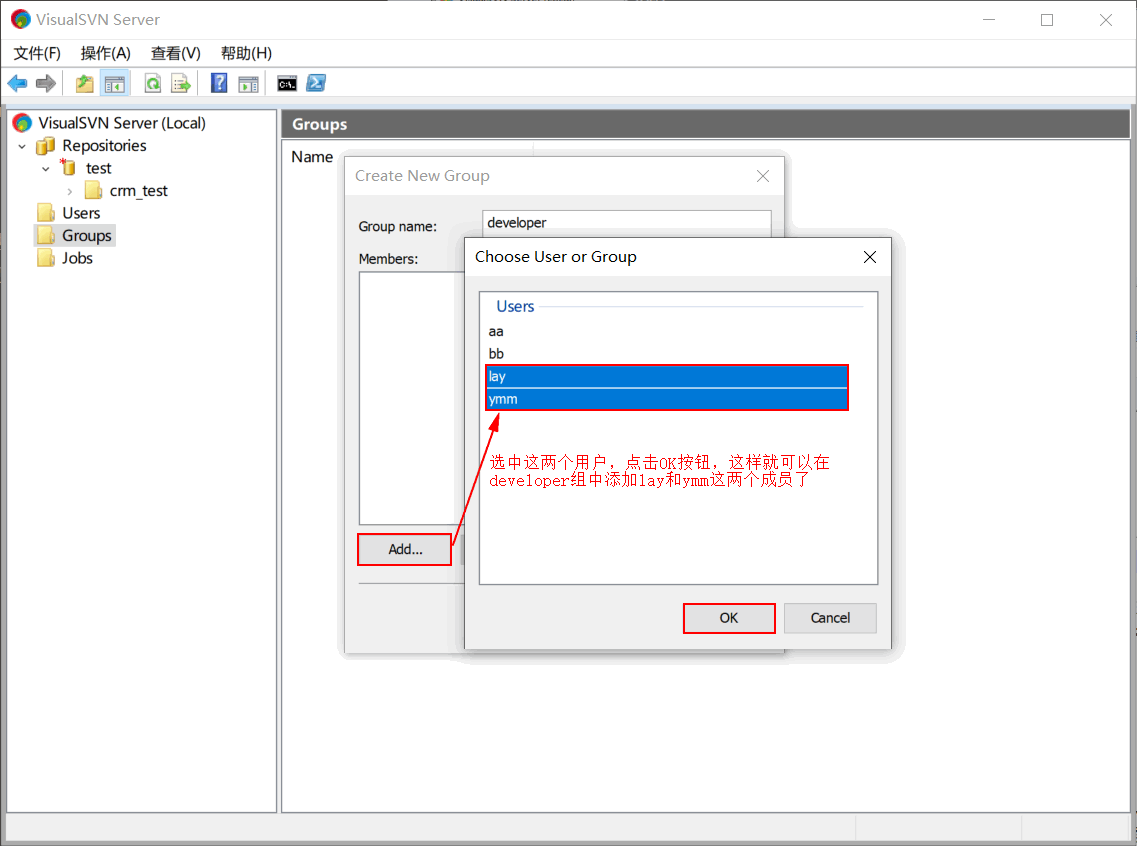Click the Refresh toolbar icon
The height and width of the screenshot is (846, 1137).
(x=153, y=83)
